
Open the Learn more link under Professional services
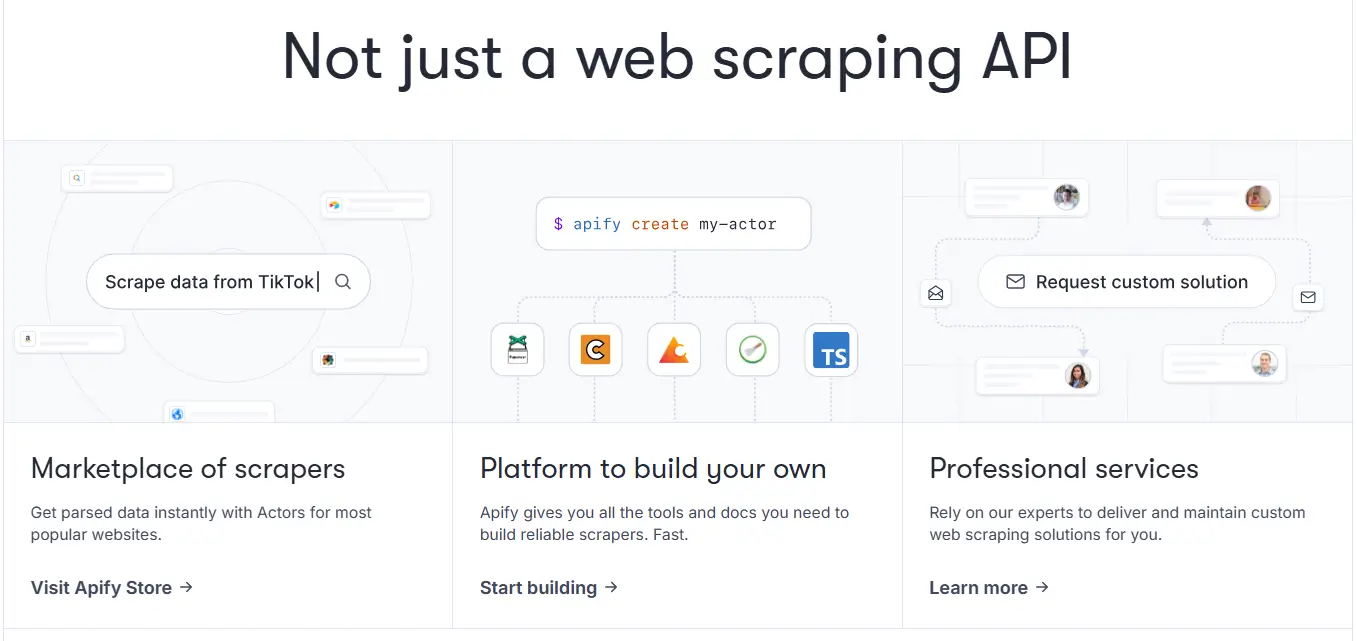pyautogui.click(x=978, y=587)
